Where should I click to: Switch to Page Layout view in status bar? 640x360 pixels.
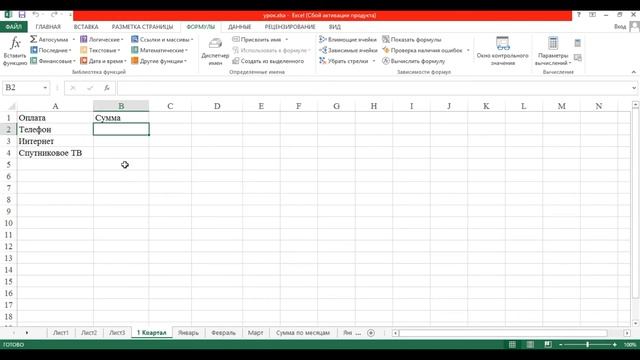(530, 345)
